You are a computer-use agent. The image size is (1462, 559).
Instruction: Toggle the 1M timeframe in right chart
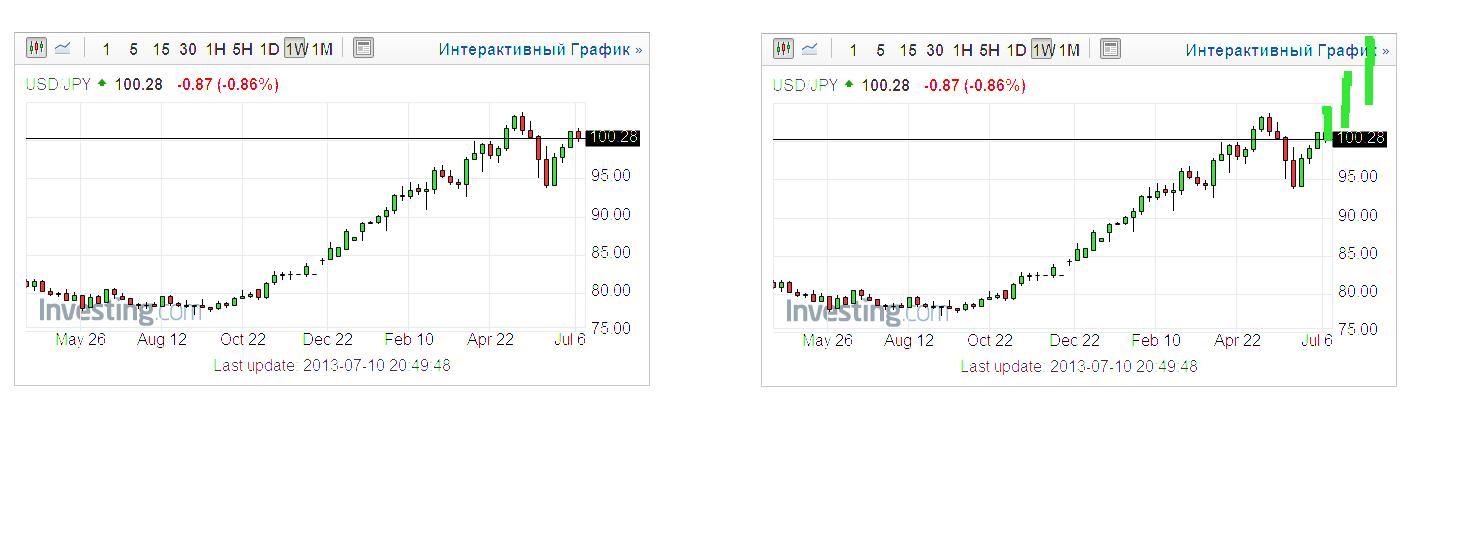[1068, 49]
